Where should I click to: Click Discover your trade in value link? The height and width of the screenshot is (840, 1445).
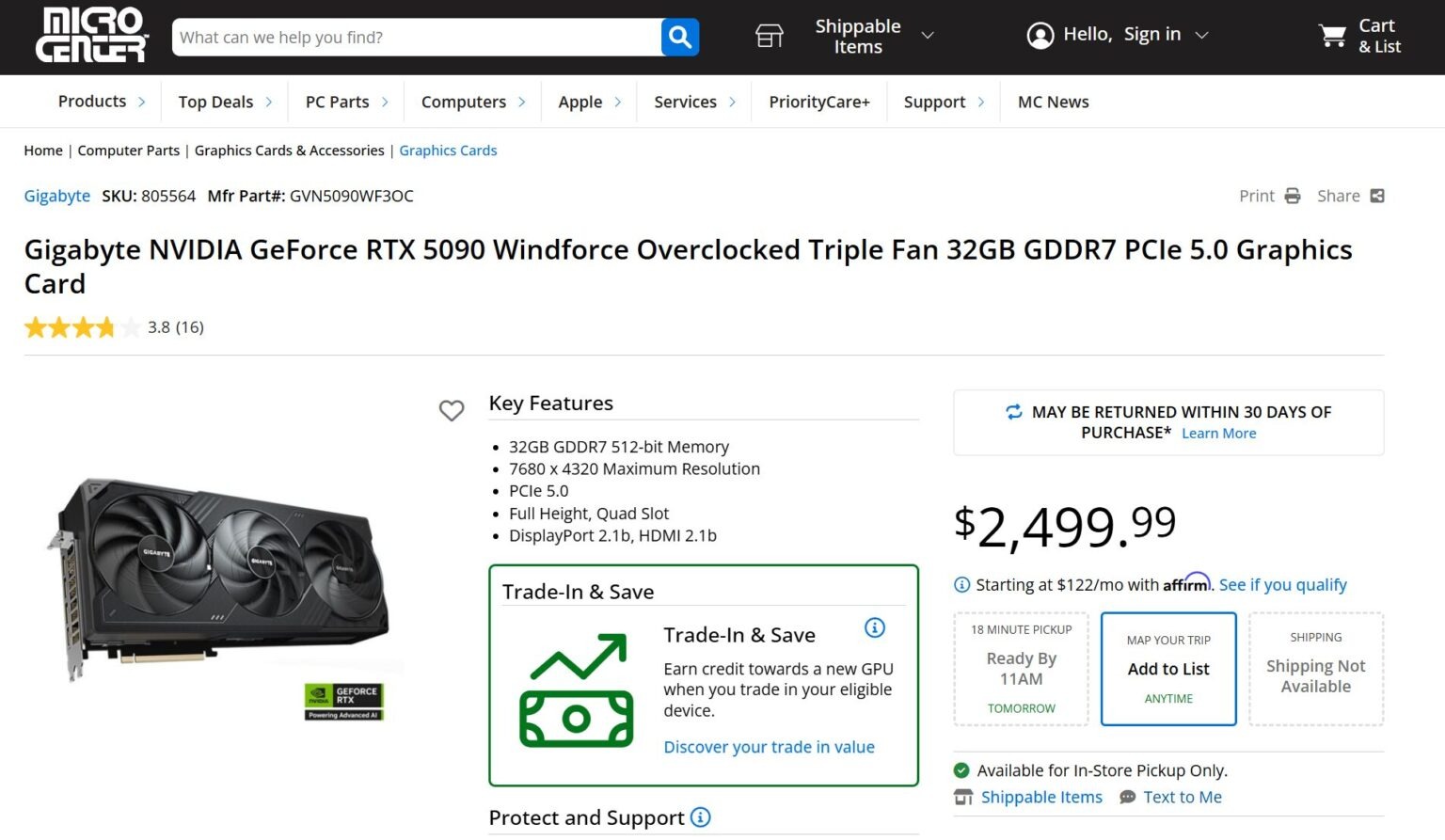pos(769,747)
